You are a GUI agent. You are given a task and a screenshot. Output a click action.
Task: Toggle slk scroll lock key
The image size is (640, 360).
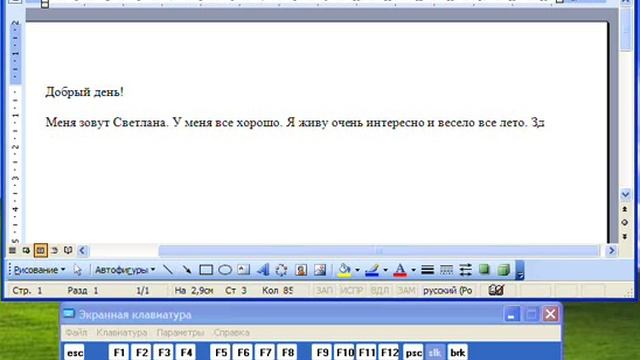click(x=435, y=352)
